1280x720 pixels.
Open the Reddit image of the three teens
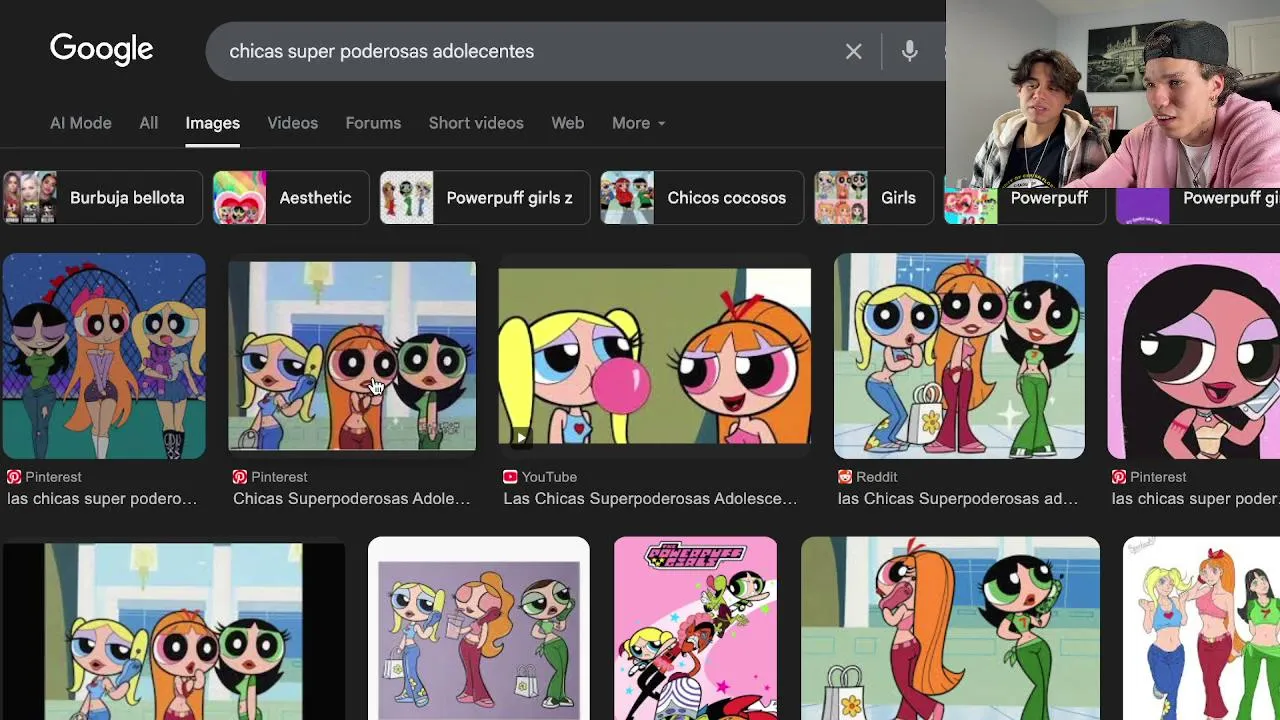[959, 356]
